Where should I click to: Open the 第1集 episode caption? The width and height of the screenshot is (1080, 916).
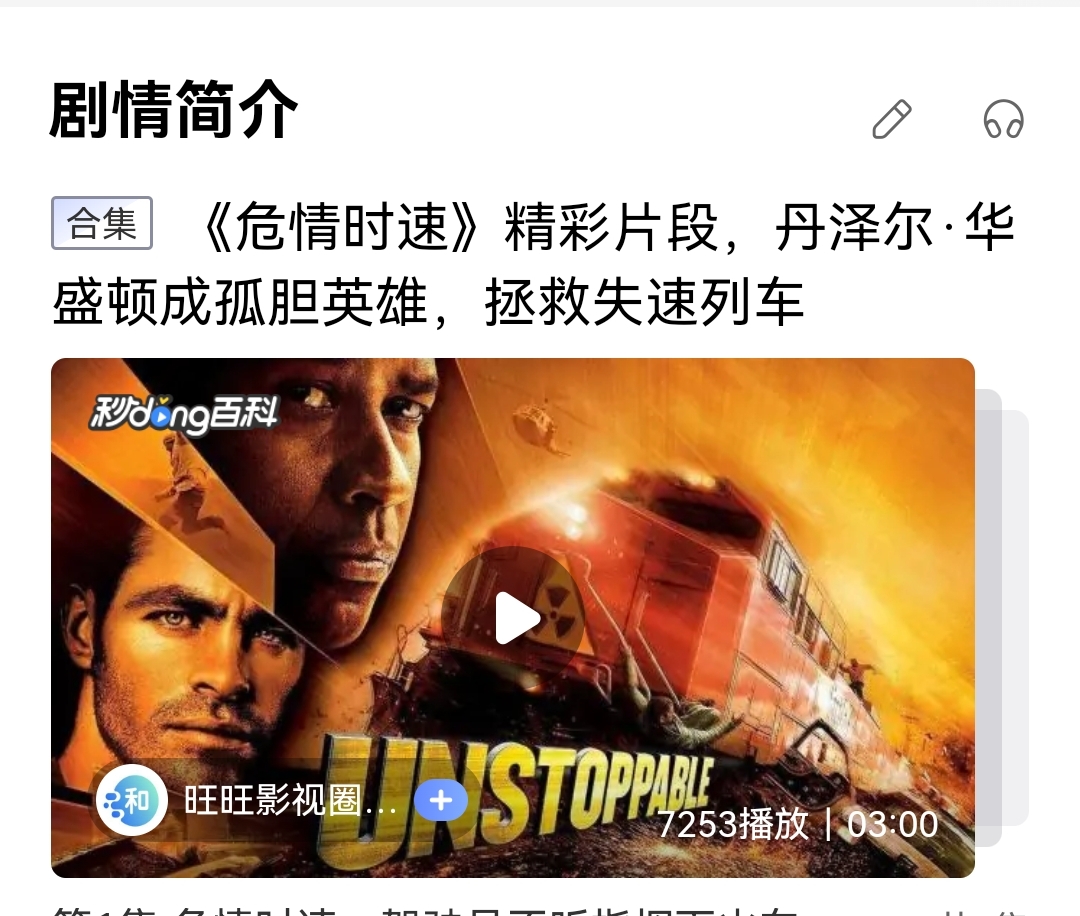pyautogui.click(x=424, y=910)
